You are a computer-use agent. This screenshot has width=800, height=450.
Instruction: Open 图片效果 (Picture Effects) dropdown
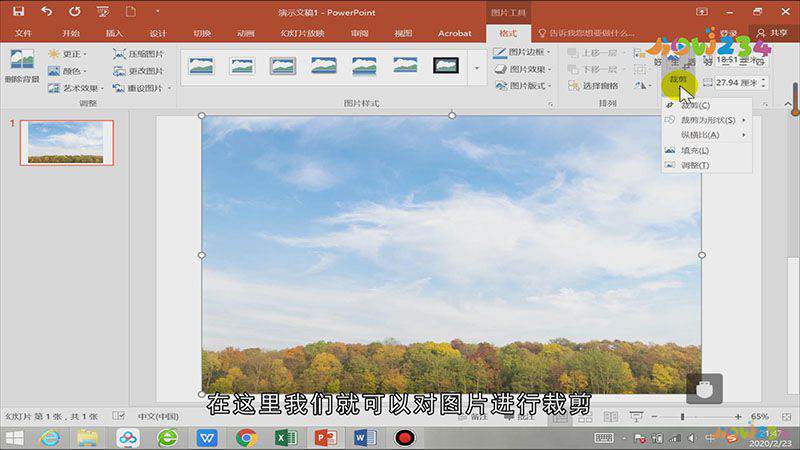(x=522, y=69)
